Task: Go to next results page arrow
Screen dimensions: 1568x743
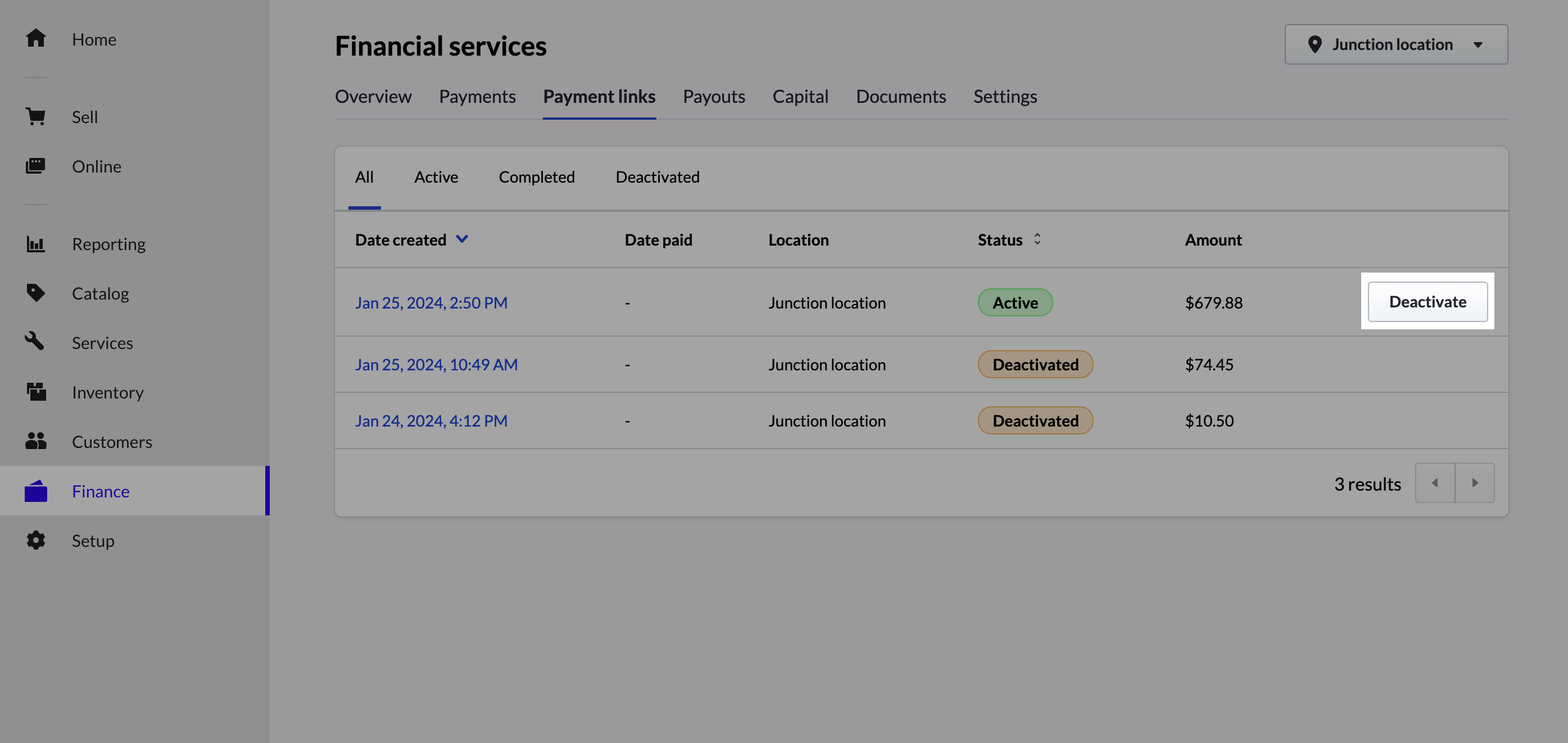Action: (1474, 483)
